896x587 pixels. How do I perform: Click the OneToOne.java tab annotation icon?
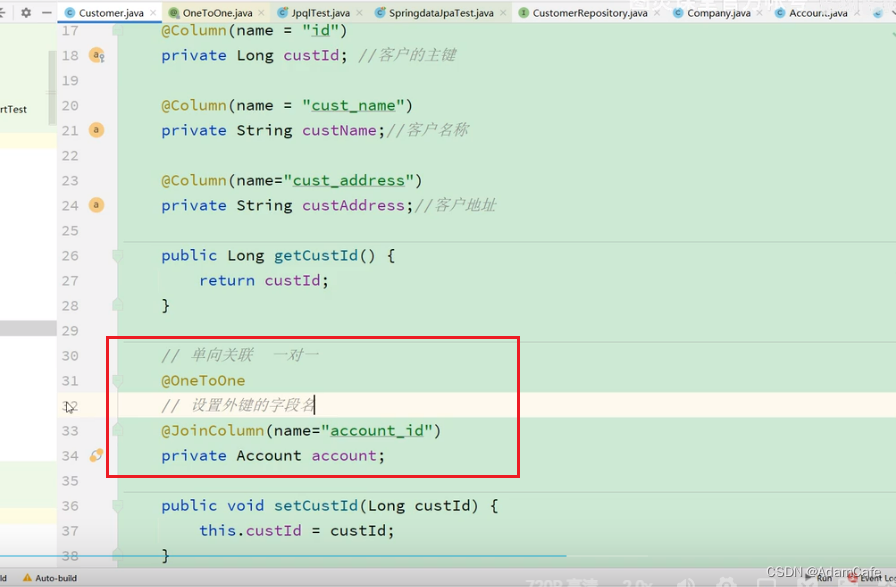coord(174,13)
